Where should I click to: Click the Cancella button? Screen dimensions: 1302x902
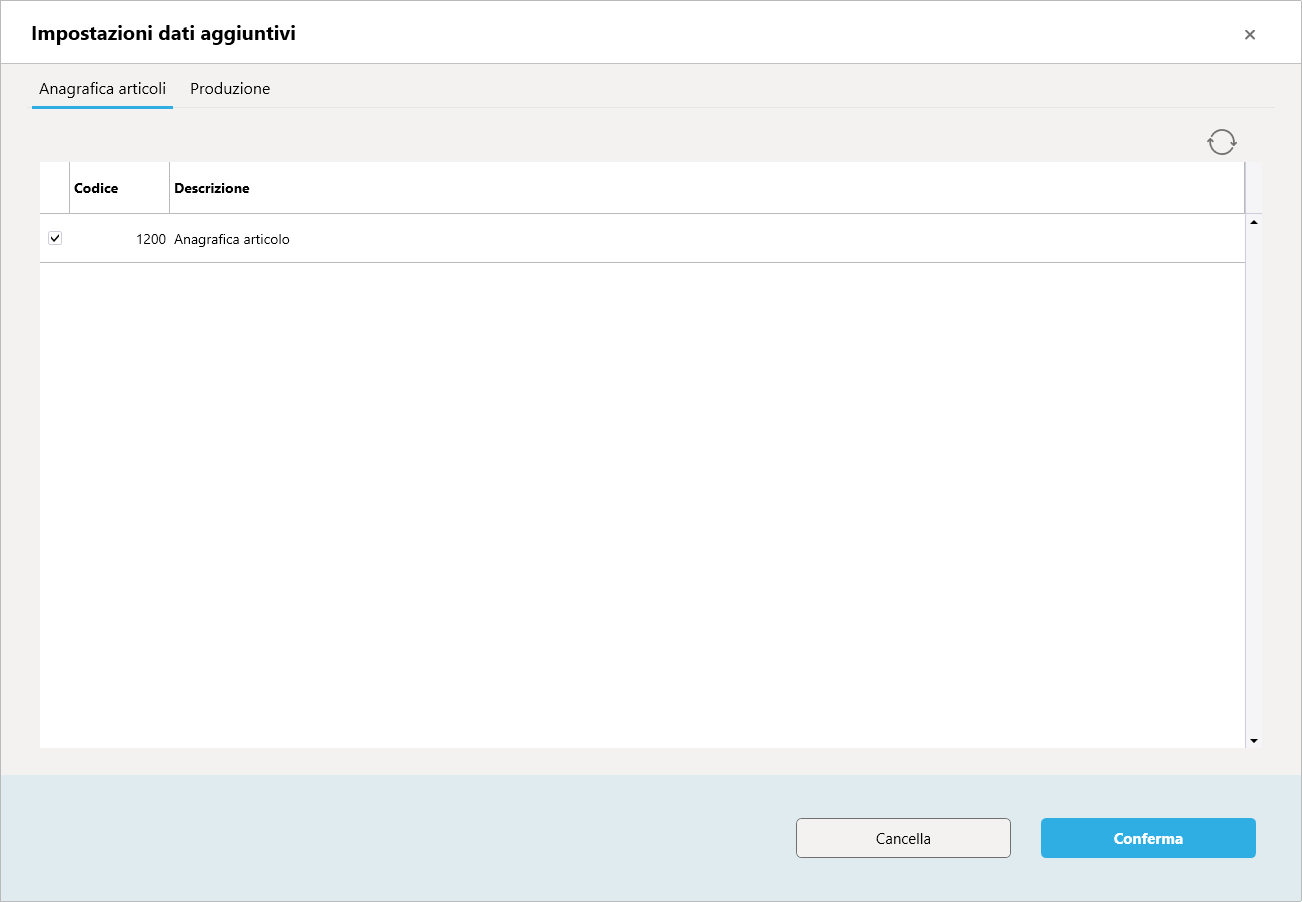point(903,838)
